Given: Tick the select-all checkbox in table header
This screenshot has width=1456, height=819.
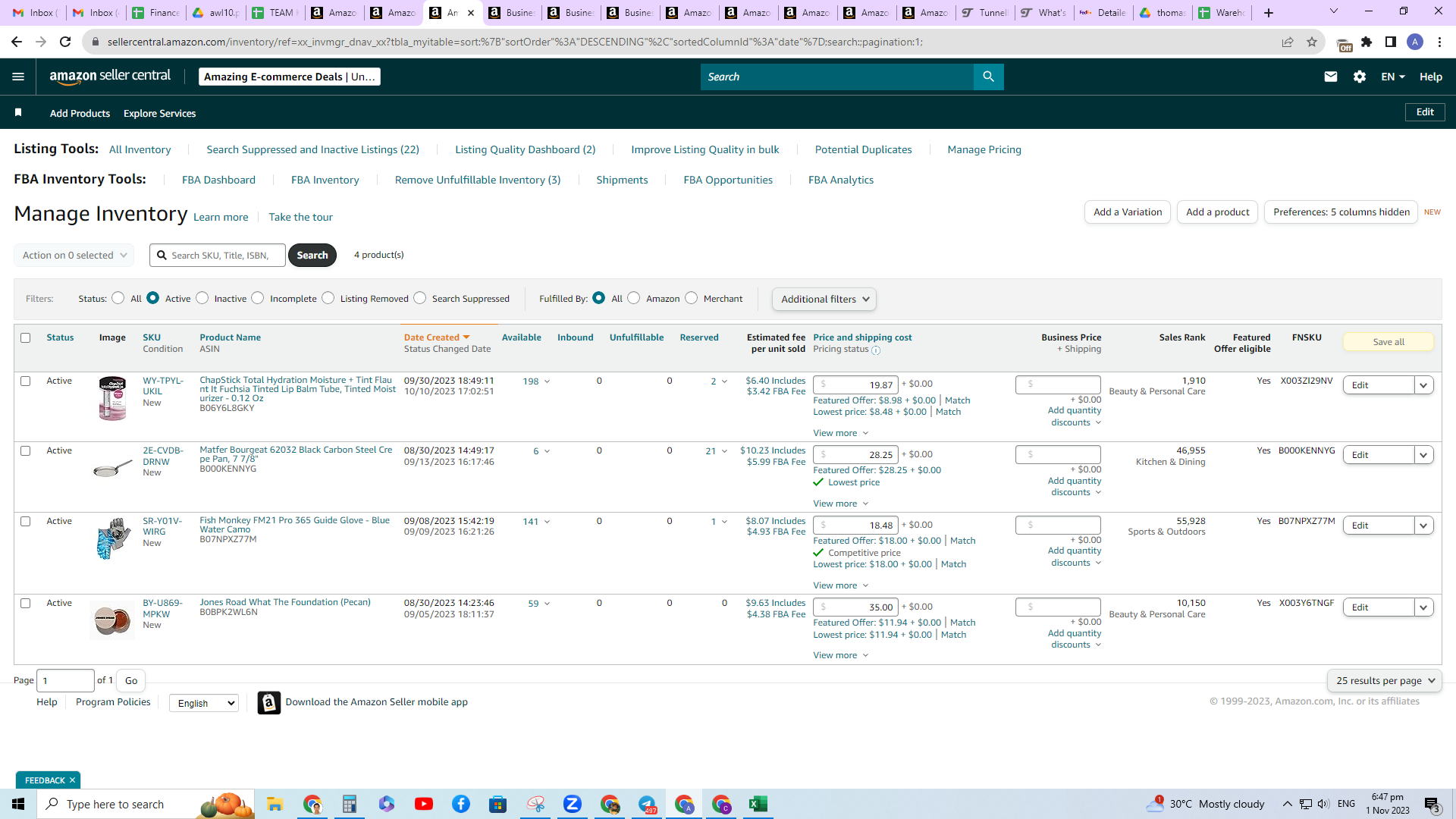Looking at the screenshot, I should [26, 337].
